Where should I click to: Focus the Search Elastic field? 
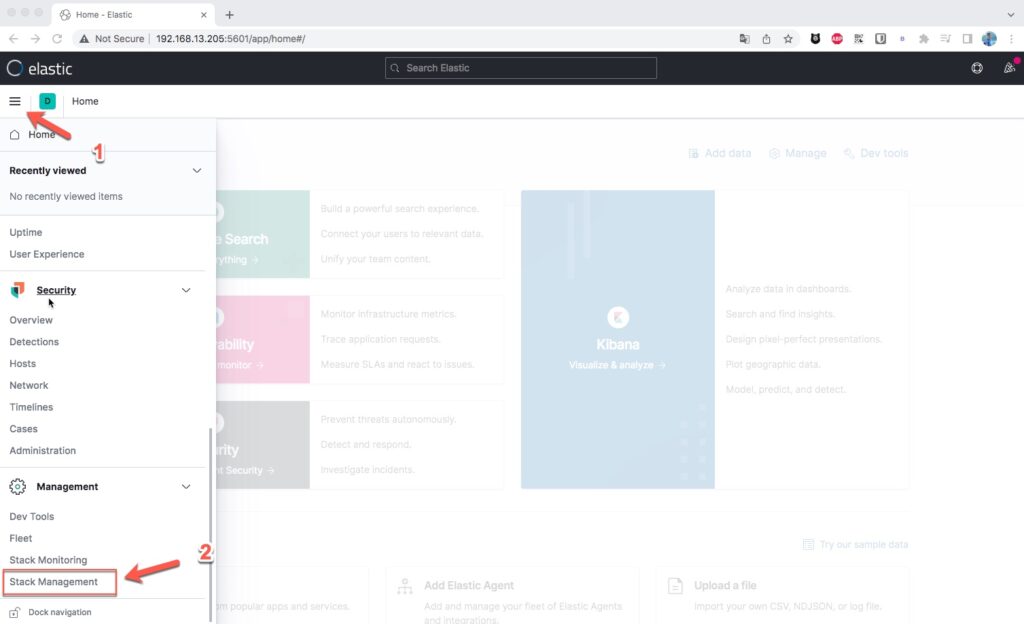pyautogui.click(x=520, y=68)
